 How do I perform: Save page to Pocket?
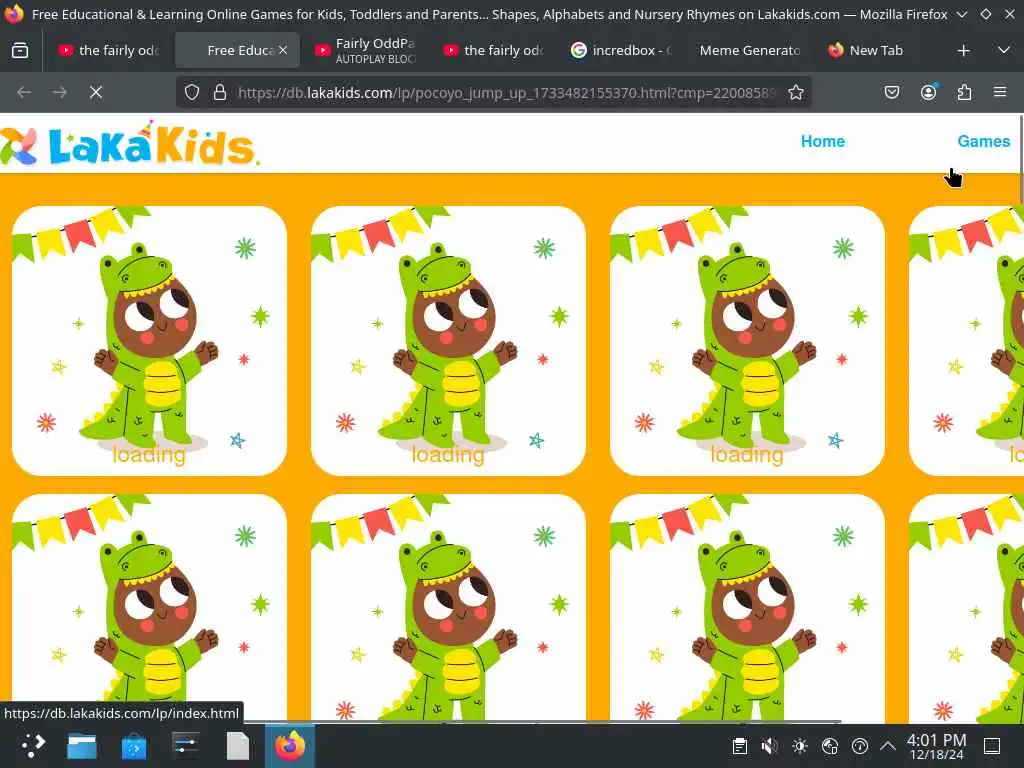pos(891,93)
